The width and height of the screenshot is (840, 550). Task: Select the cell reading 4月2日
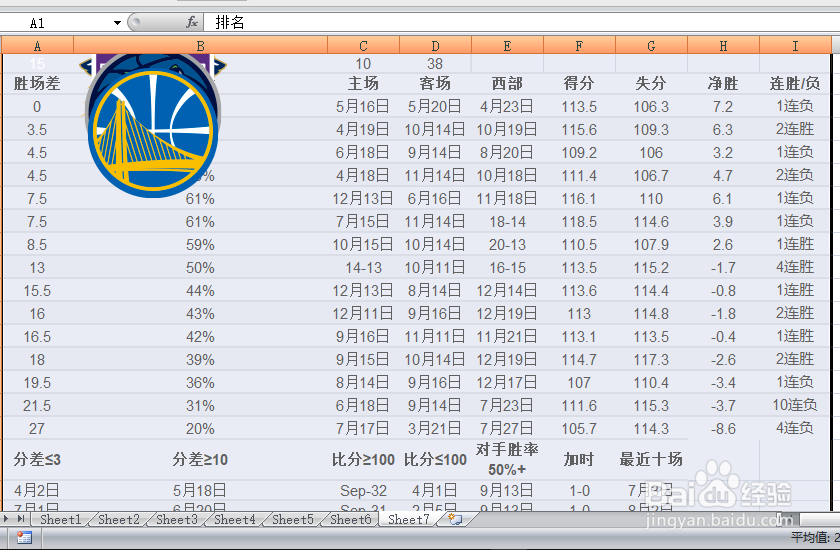click(38, 491)
